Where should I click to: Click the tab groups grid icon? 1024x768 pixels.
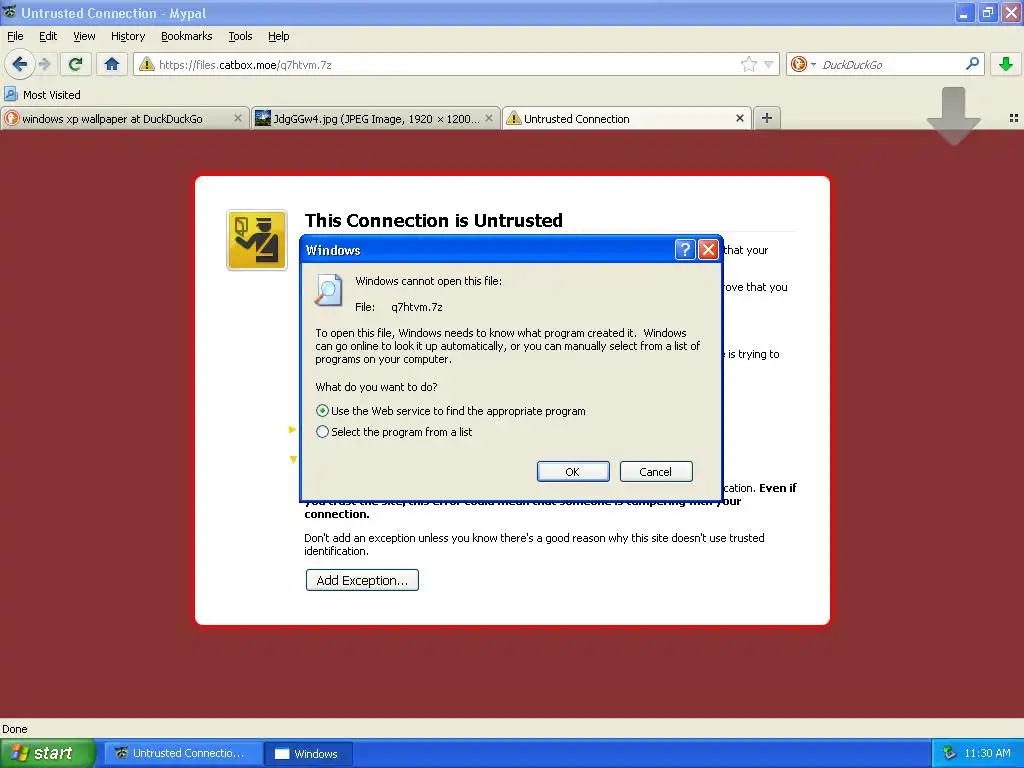coord(1014,118)
